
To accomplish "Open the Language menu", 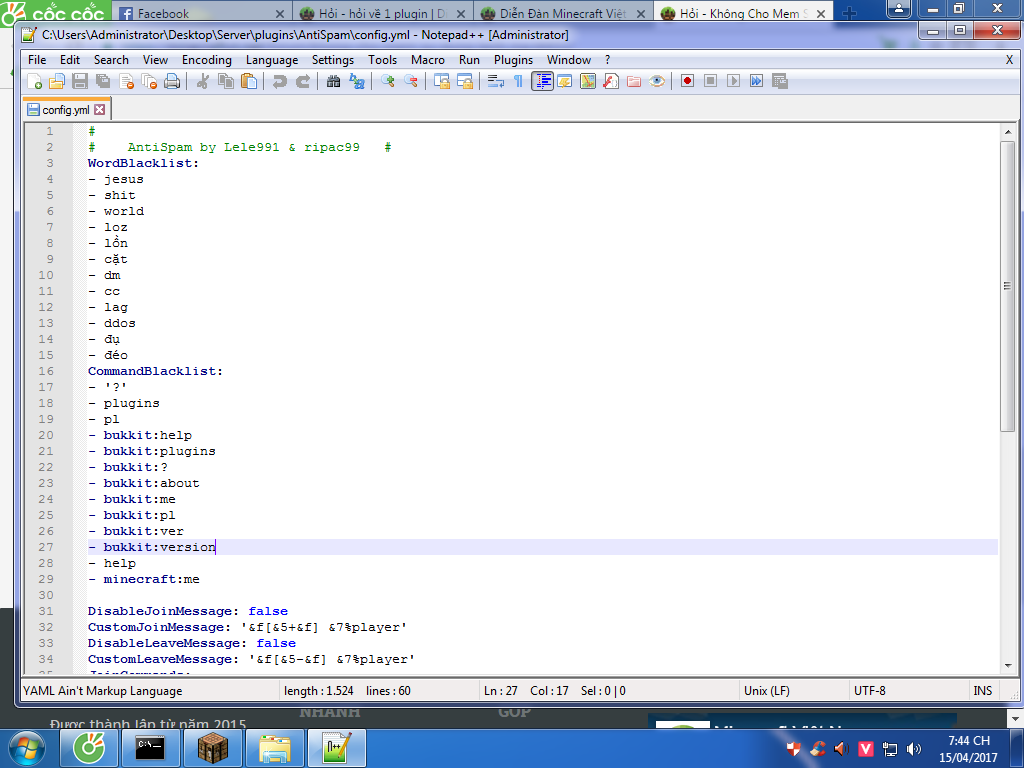I will click(x=272, y=60).
